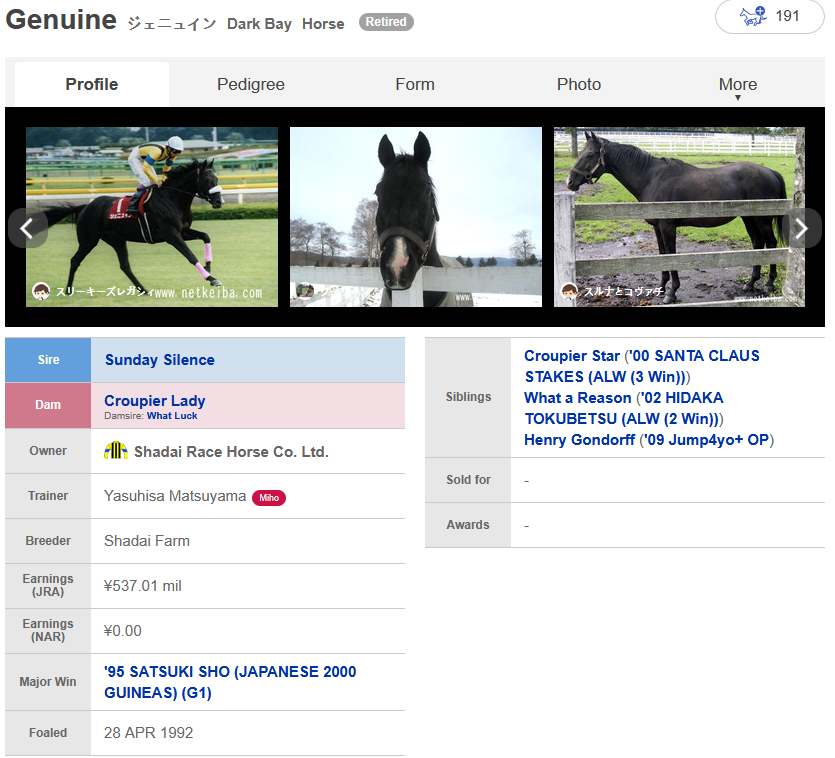Click user avatar on paddock fence photo
This screenshot has width=835, height=758.
point(569,291)
